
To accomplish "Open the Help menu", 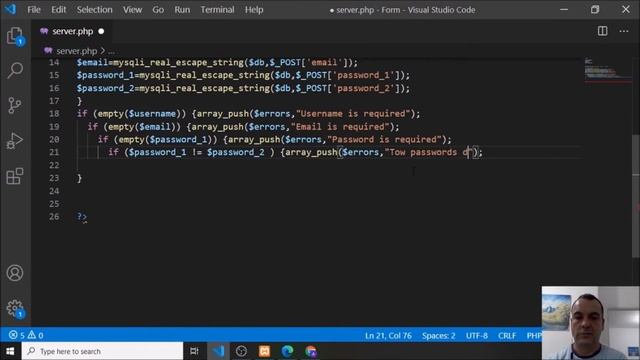I will coord(254,9).
